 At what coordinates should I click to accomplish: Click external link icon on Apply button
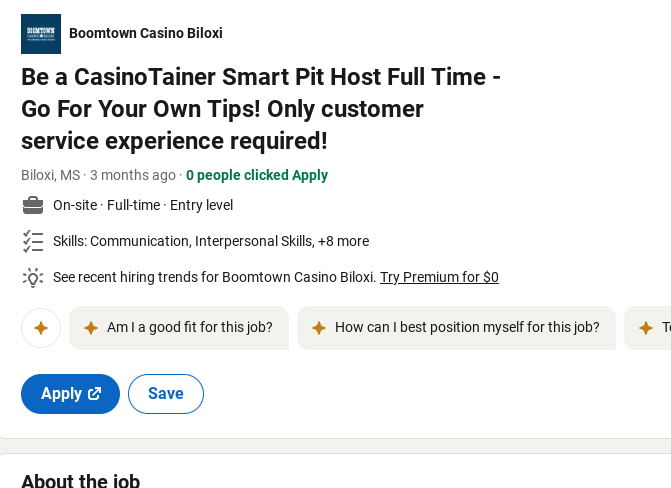[x=94, y=393]
